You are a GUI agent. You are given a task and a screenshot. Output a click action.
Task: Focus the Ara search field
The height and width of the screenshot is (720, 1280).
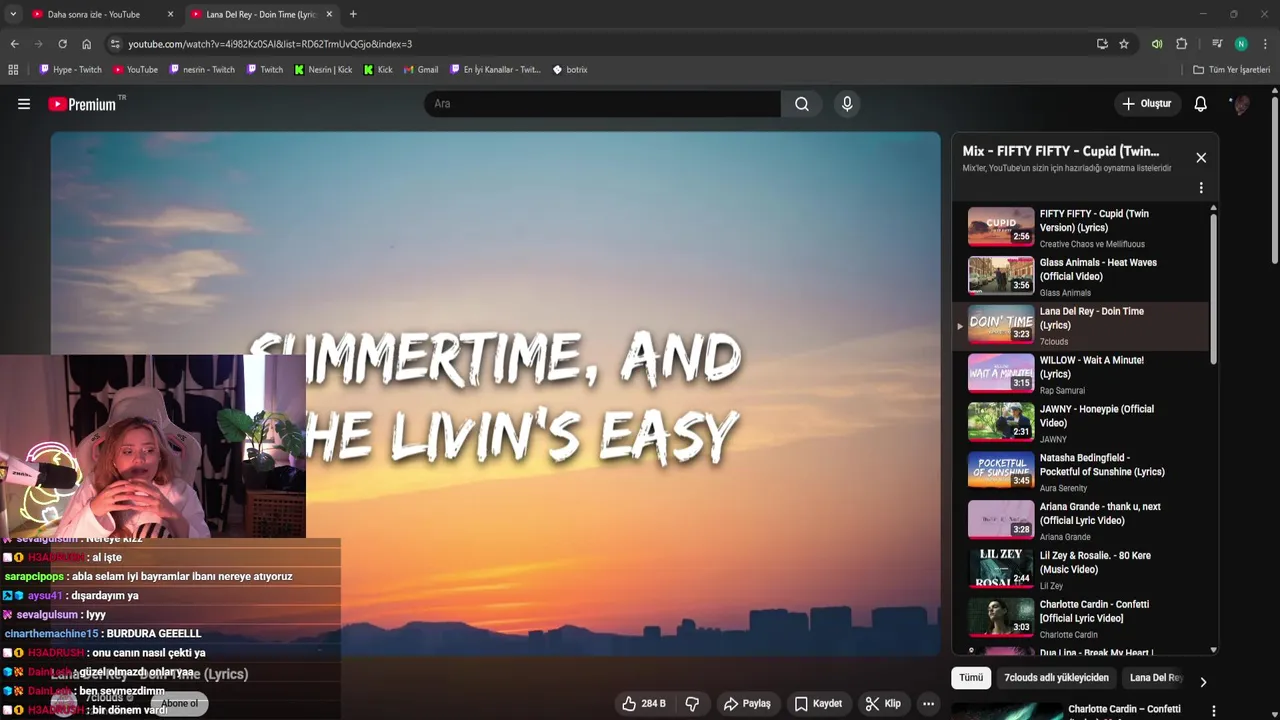602,104
